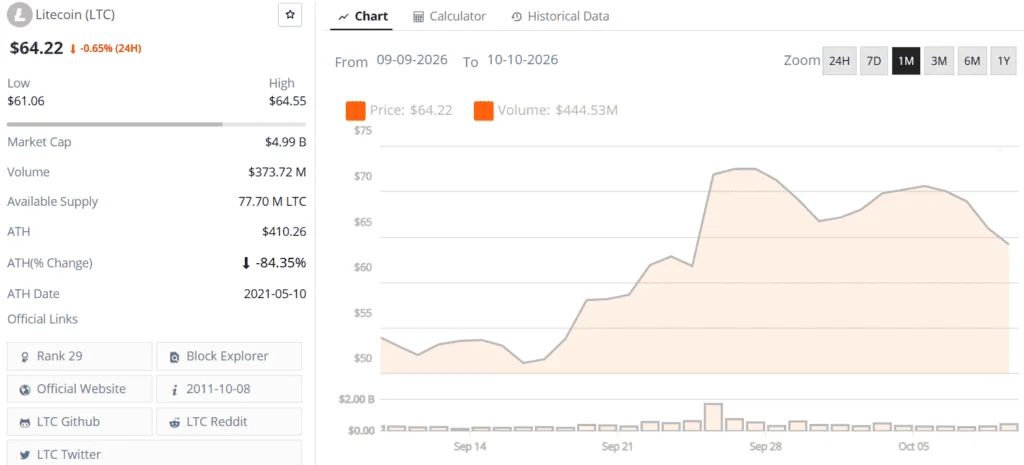Click the info icon beside 2011-10-08
This screenshot has height=465, width=1024.
[174, 390]
